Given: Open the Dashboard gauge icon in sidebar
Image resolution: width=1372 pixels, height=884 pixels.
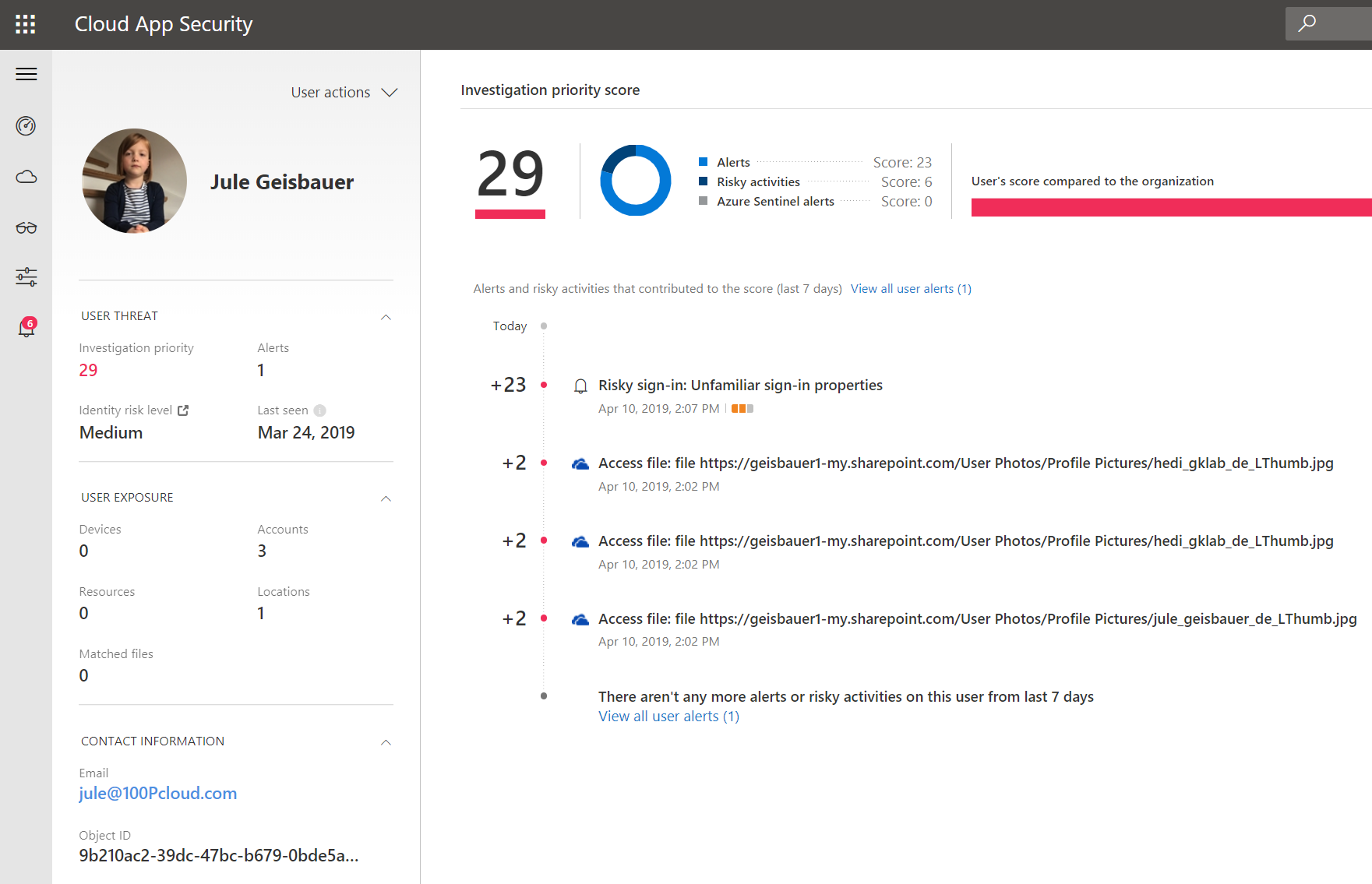Looking at the screenshot, I should pos(26,125).
